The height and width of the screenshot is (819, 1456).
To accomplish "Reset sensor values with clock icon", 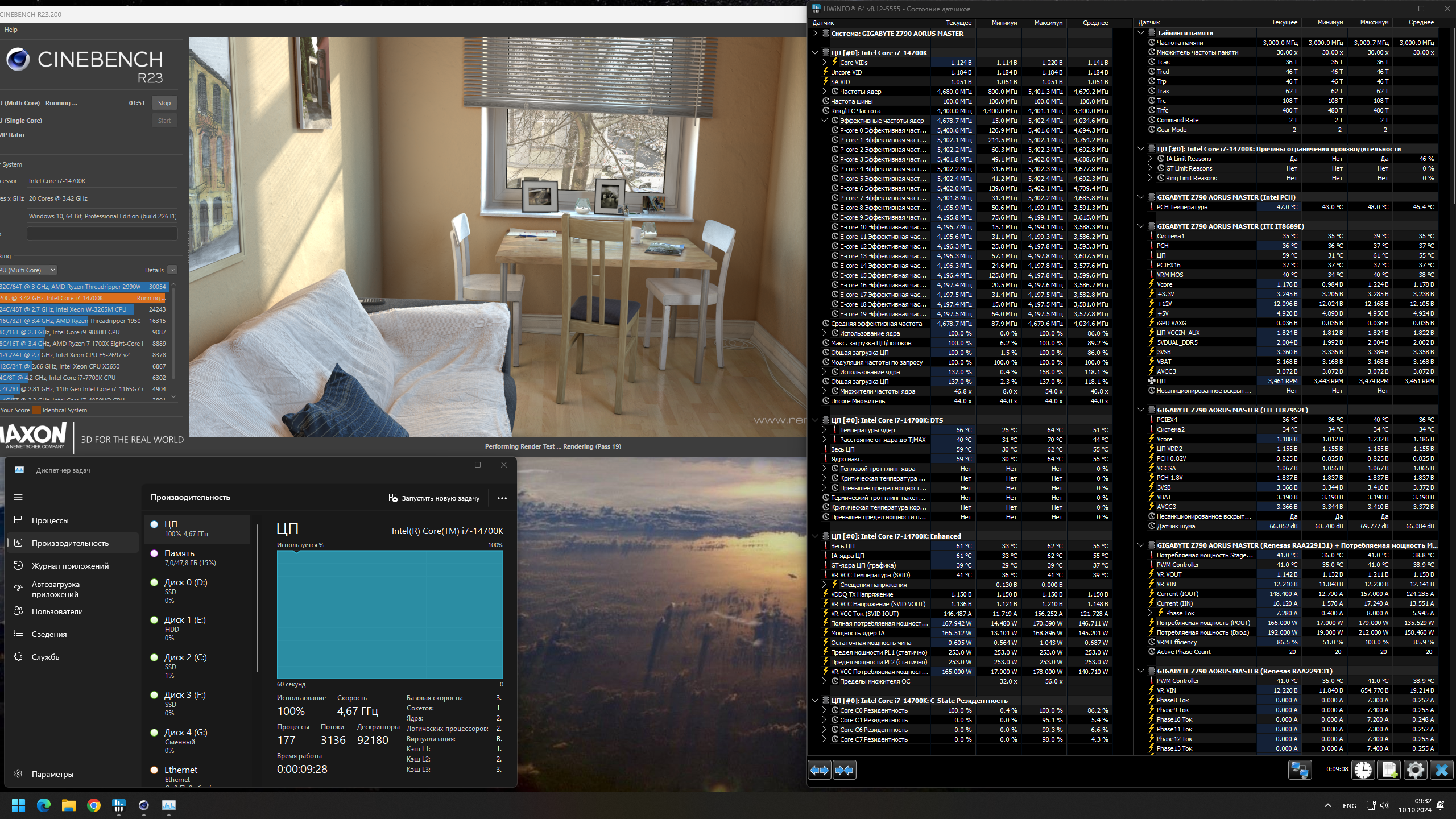I will coord(1363,770).
